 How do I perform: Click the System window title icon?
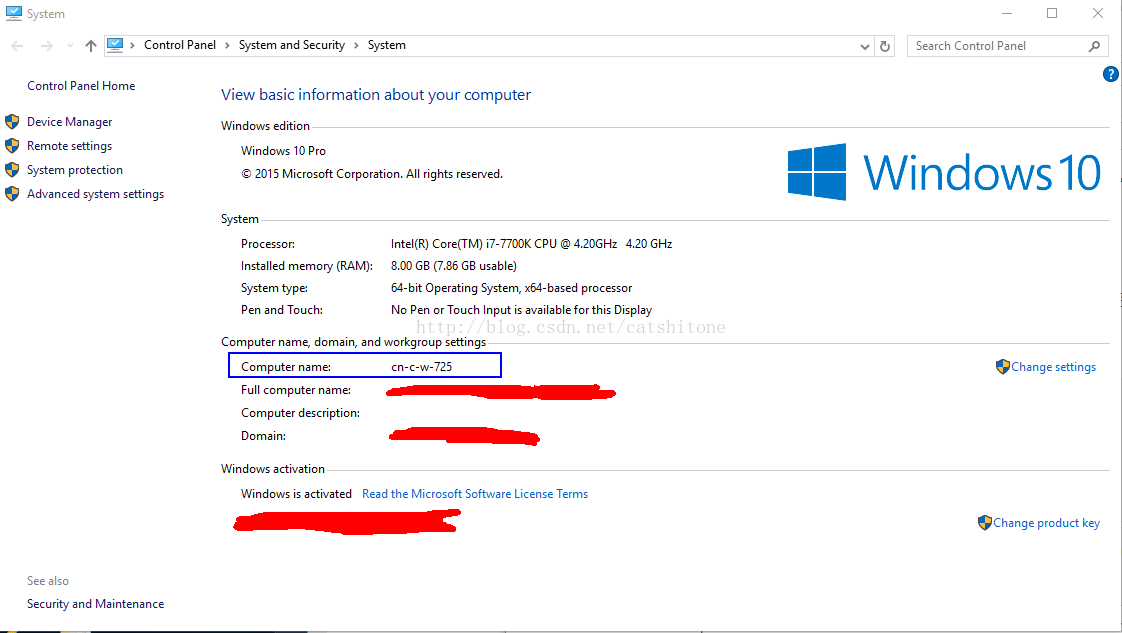(x=14, y=13)
